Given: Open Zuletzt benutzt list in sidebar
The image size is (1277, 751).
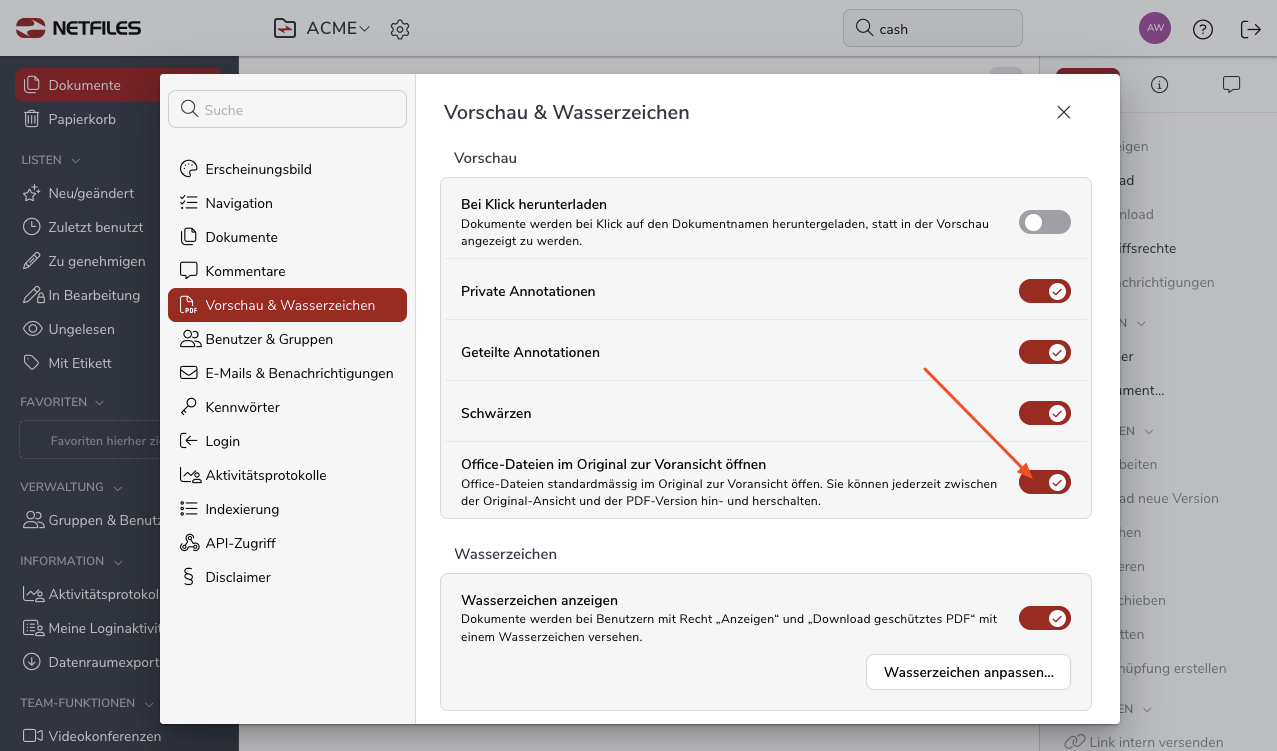Looking at the screenshot, I should (95, 227).
